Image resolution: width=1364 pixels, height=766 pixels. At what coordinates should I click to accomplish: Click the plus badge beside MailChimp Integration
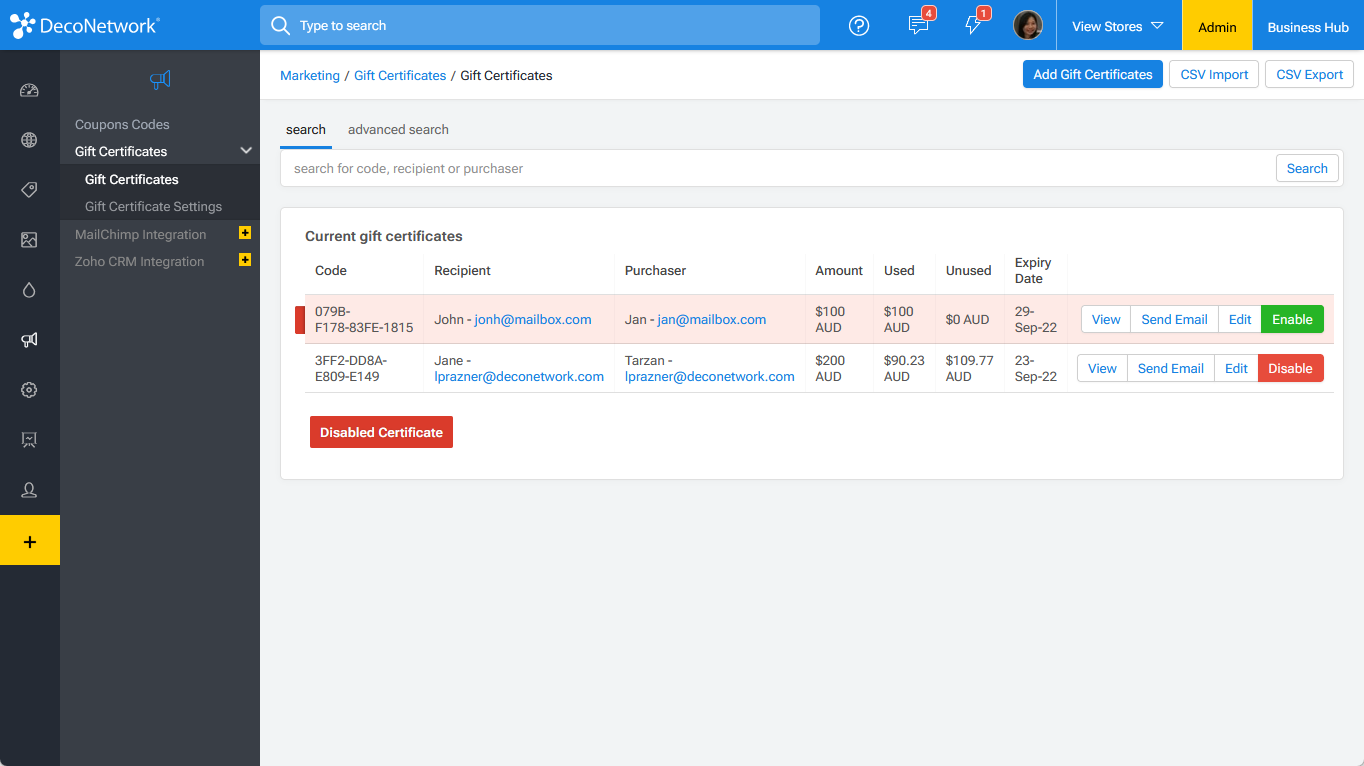tap(245, 233)
